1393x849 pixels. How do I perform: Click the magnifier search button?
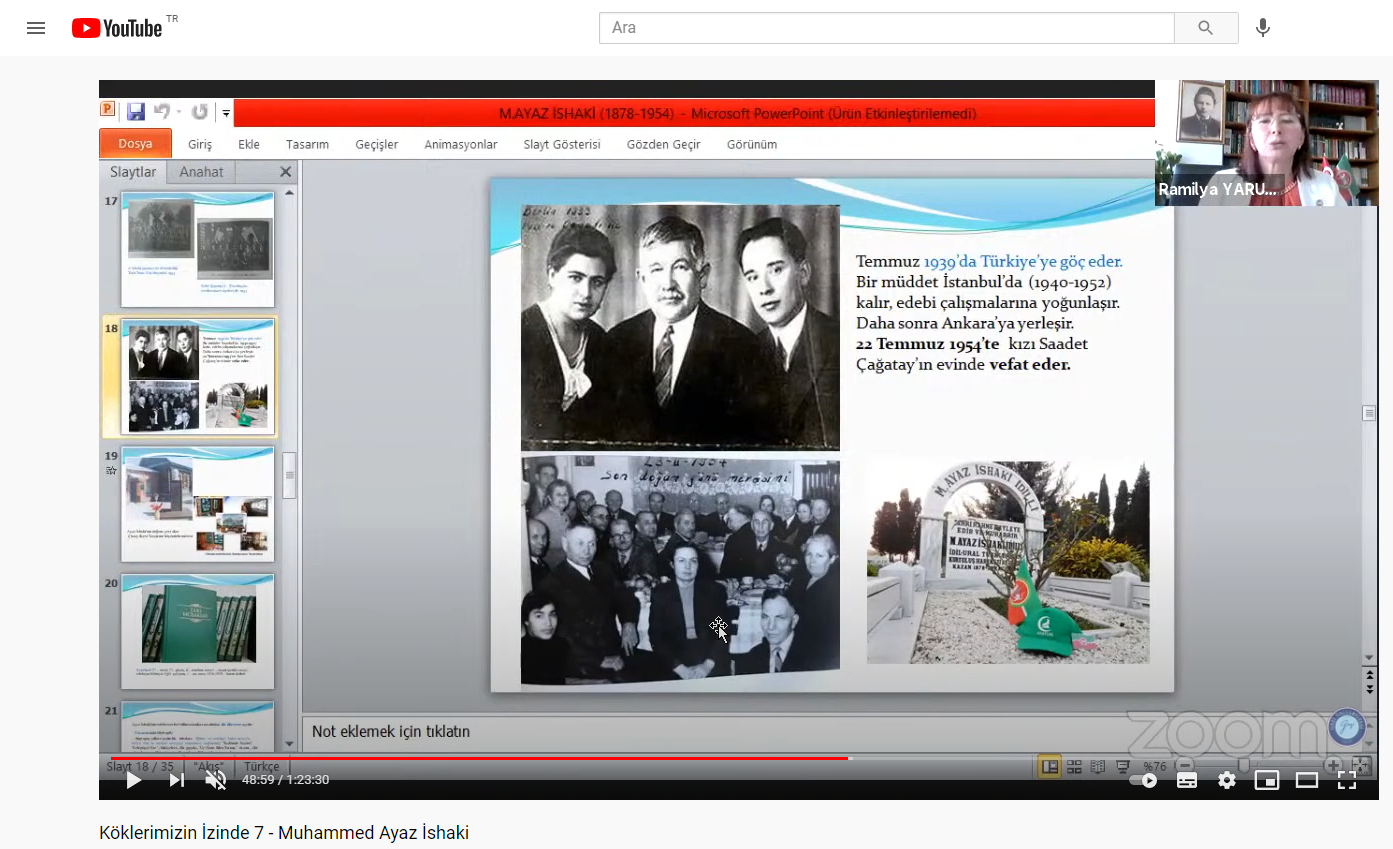[x=1206, y=28]
